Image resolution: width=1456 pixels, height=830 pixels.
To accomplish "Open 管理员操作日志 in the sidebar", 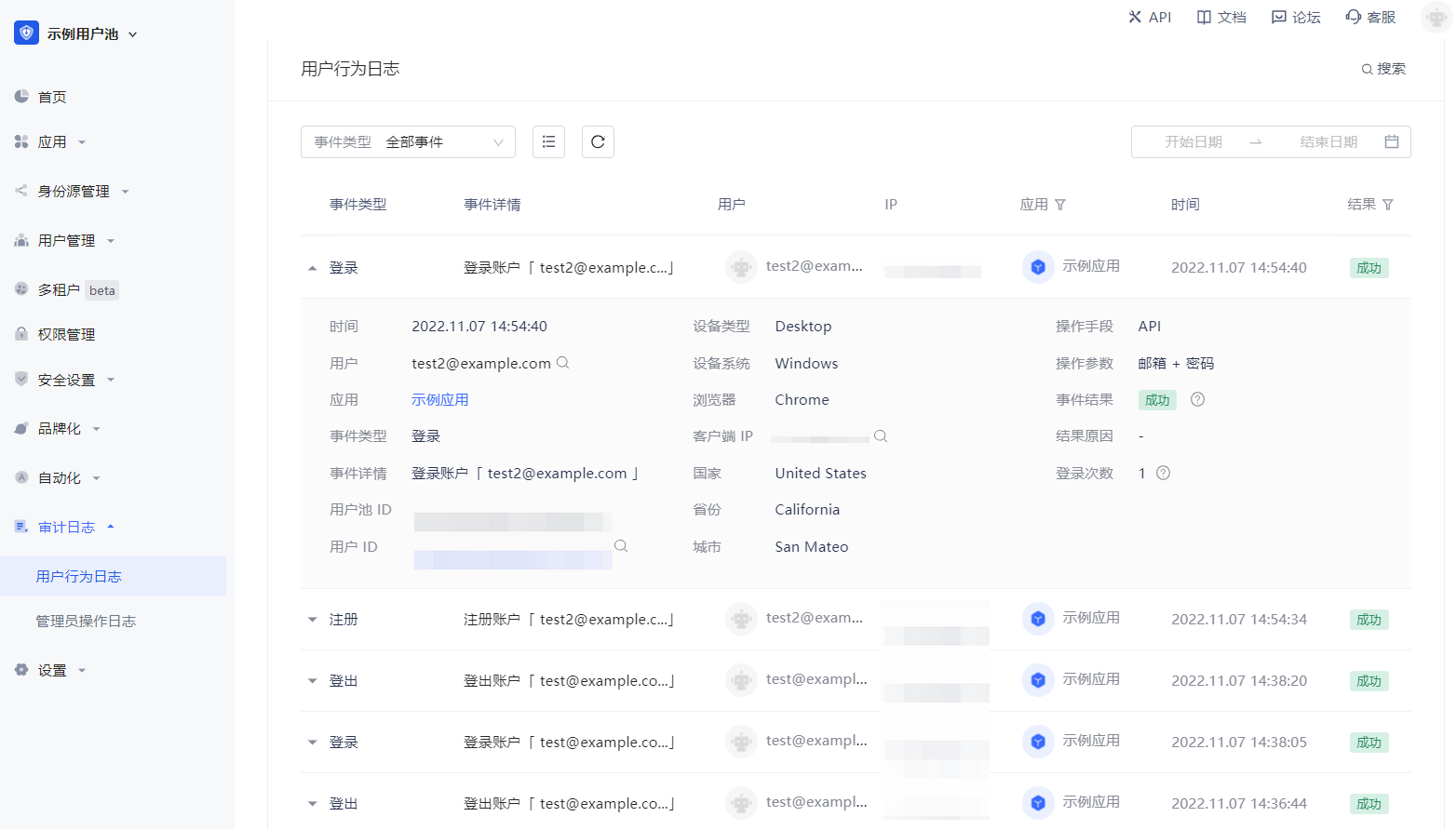I will click(86, 622).
